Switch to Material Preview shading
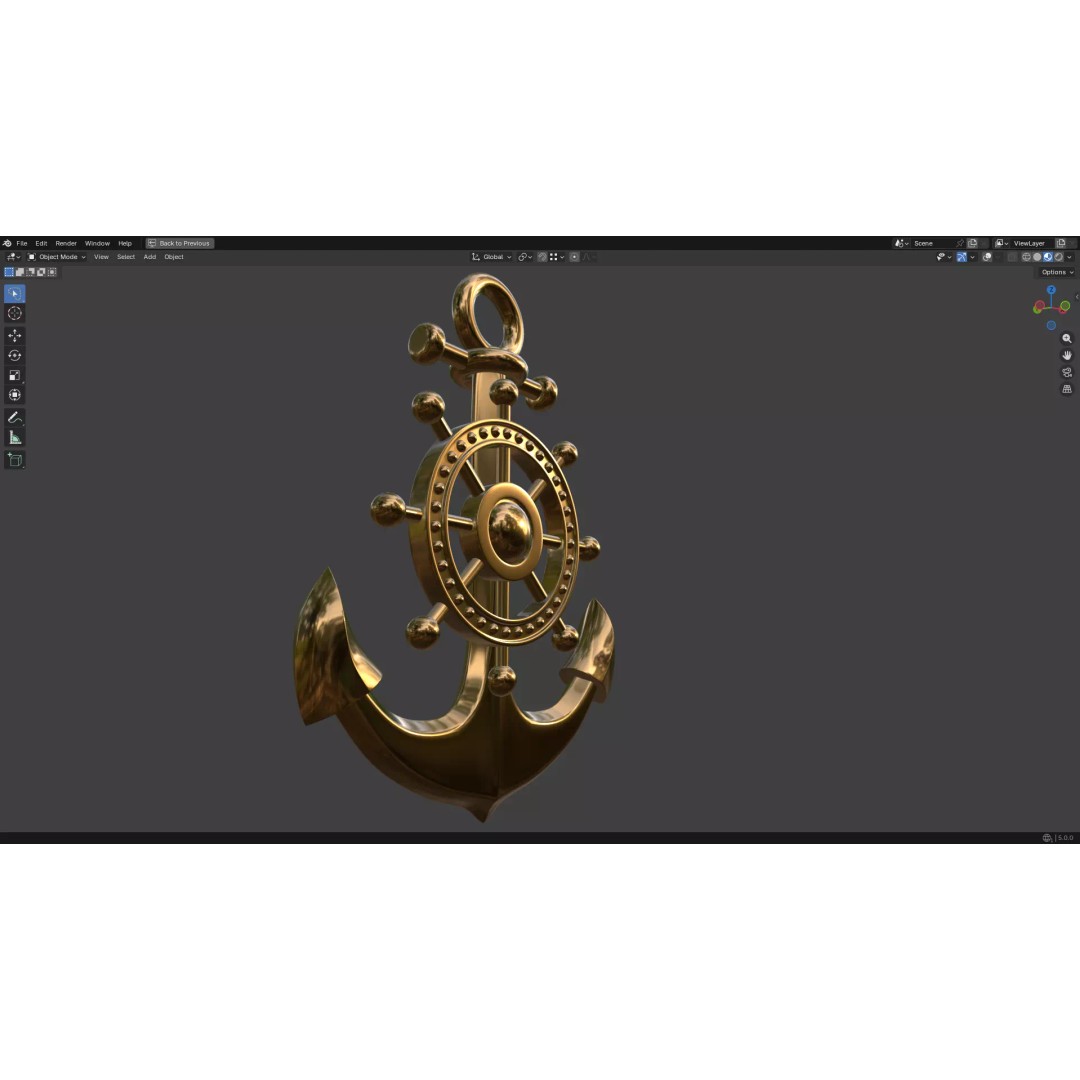This screenshot has height=1080, width=1080. pyautogui.click(x=1048, y=257)
